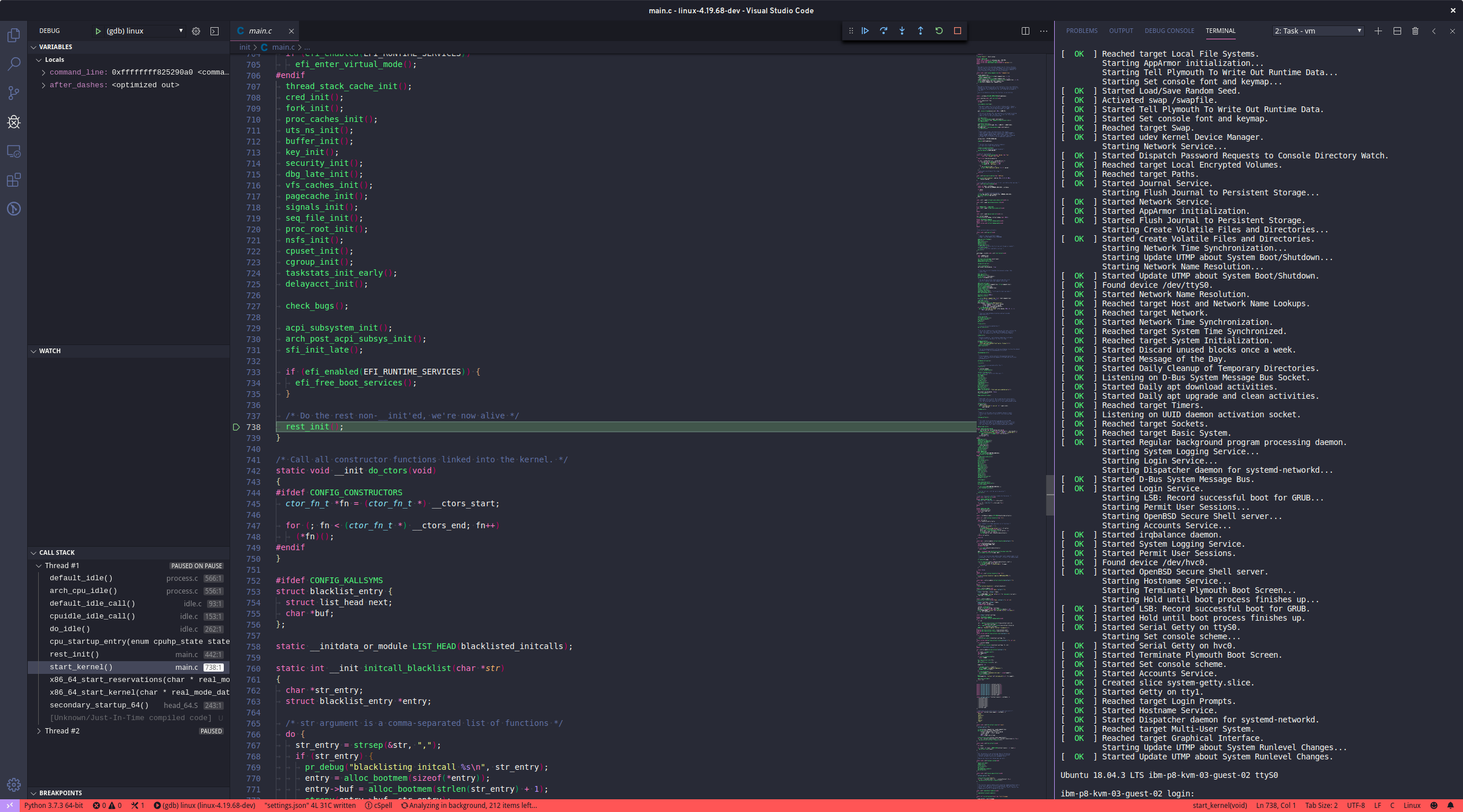Switch to the PROBLEMS tab

tap(1081, 31)
